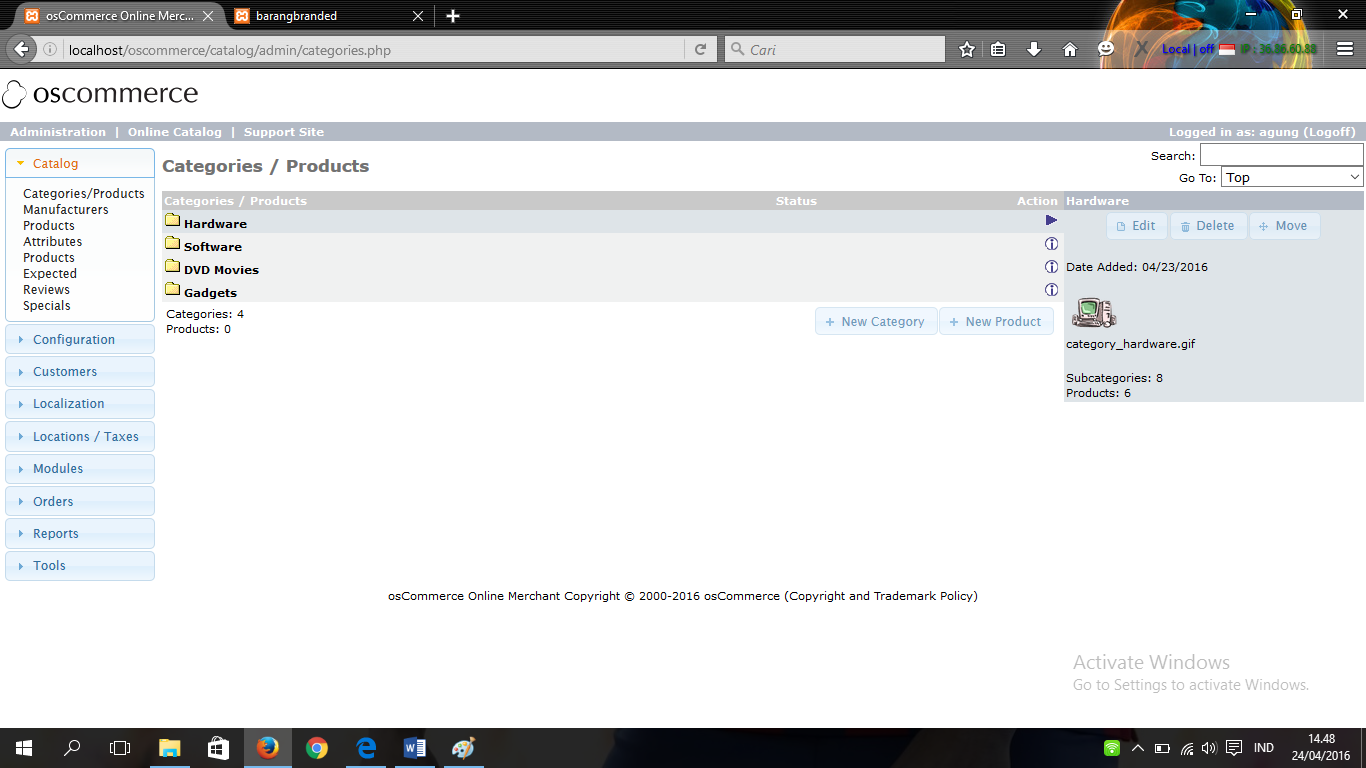Click the smiley face toolbar icon
The height and width of the screenshot is (768, 1366).
(1106, 49)
